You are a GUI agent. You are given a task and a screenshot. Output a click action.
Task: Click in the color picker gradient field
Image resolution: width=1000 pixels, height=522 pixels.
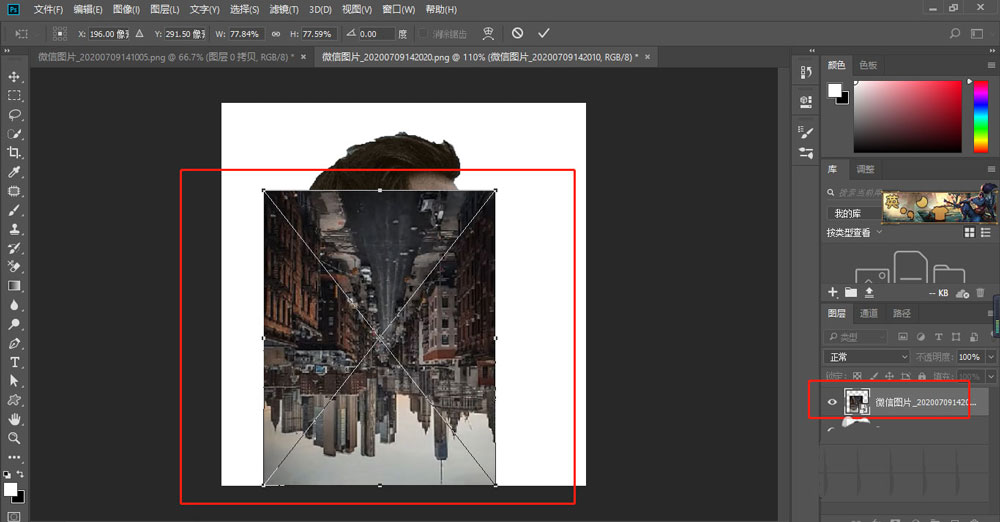pyautogui.click(x=908, y=115)
